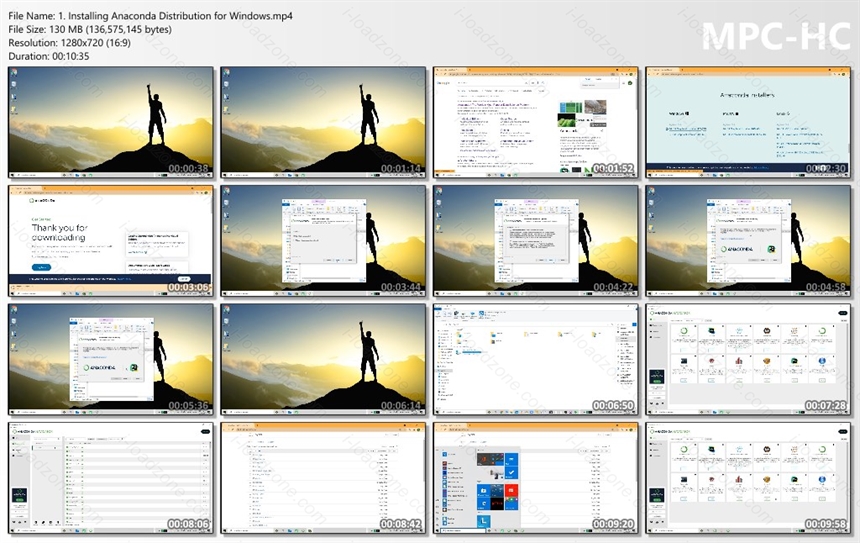Select the Anaconda Navigator thumbnail at 00:07:28
This screenshot has width=860, height=543.
(748, 359)
